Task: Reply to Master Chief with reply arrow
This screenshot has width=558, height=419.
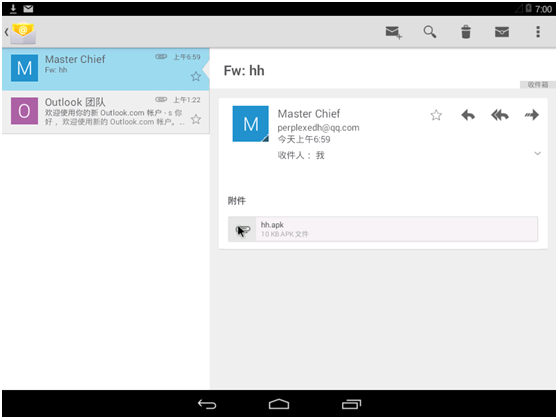Action: [468, 115]
